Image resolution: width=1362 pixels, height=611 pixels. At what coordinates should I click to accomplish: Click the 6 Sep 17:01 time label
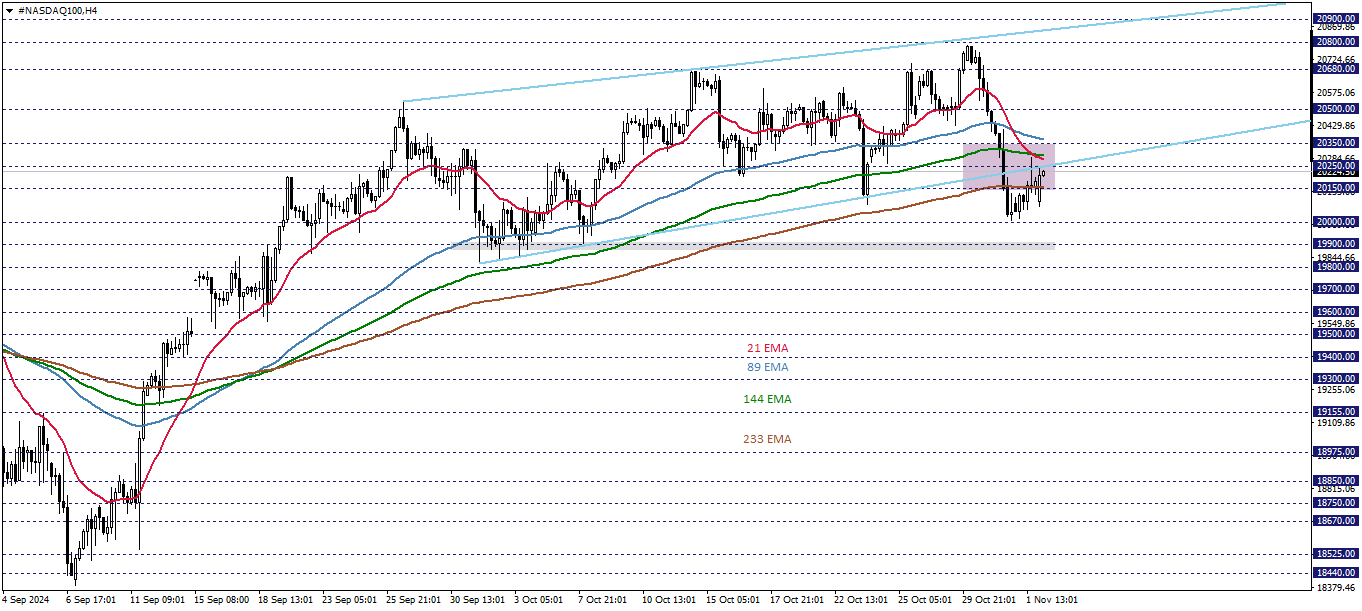92,600
